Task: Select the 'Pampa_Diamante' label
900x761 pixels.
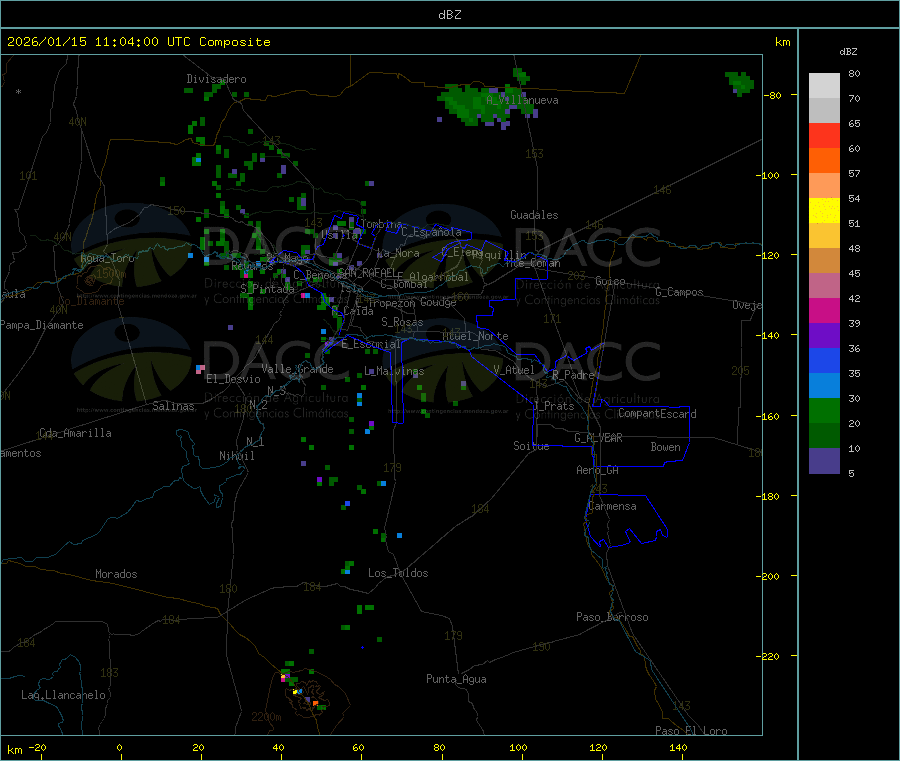Action: coord(42,325)
